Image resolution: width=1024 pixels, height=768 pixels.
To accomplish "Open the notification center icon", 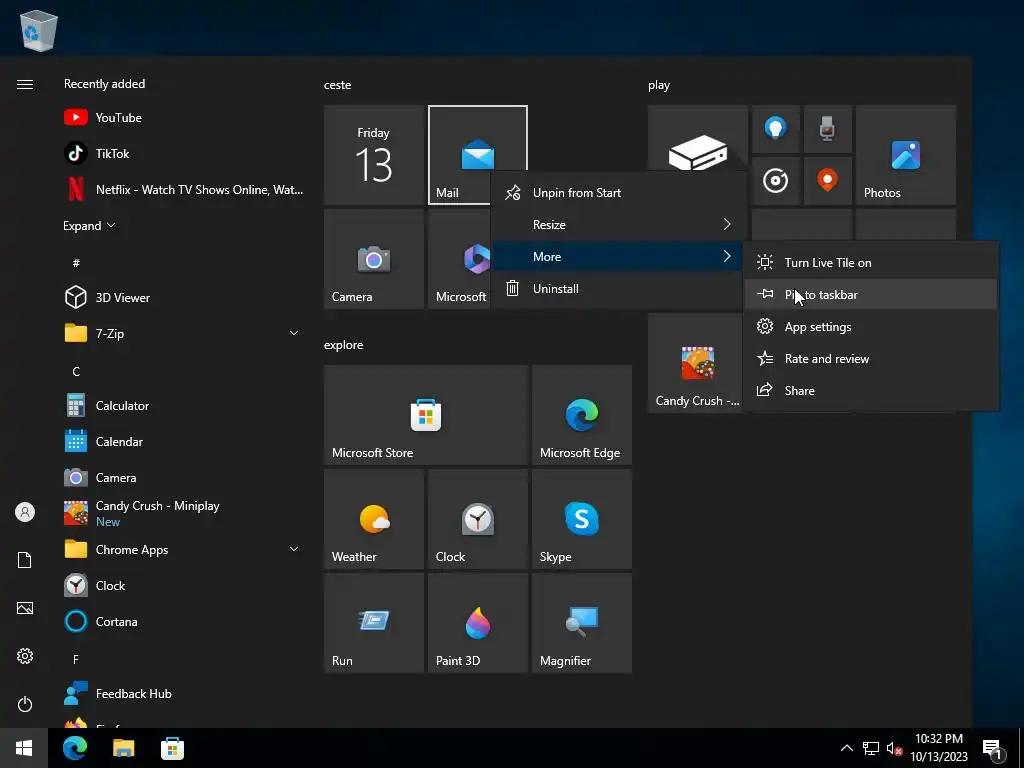I will point(992,748).
